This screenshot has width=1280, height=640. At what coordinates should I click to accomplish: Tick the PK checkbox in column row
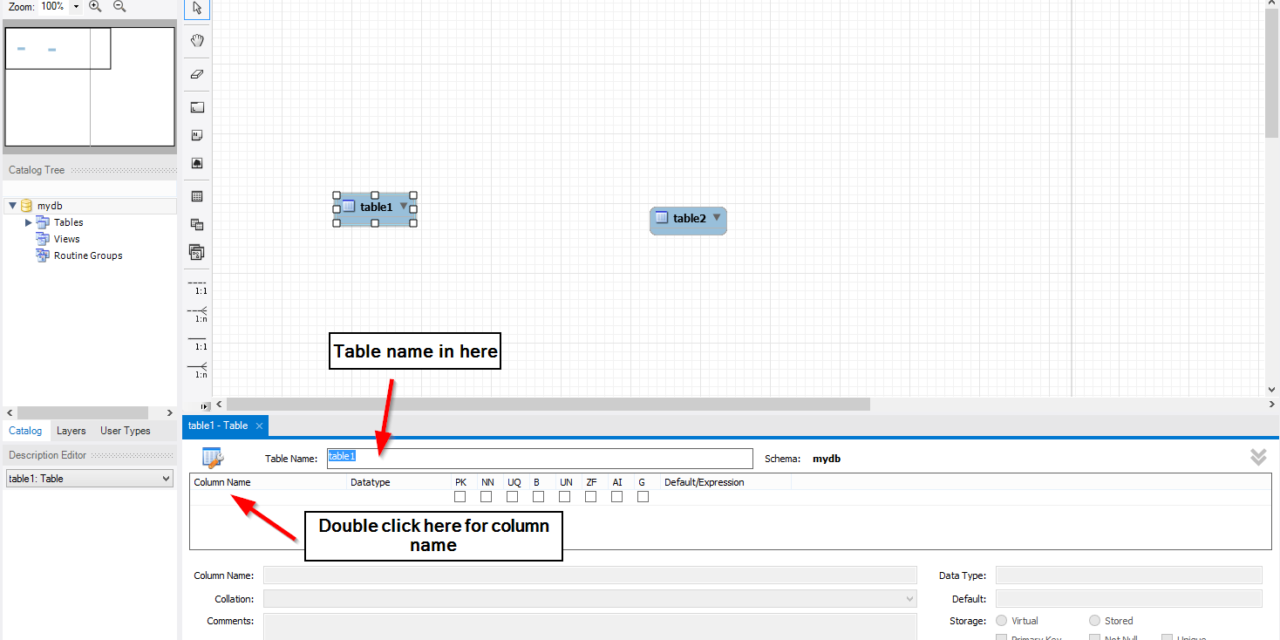click(460, 497)
